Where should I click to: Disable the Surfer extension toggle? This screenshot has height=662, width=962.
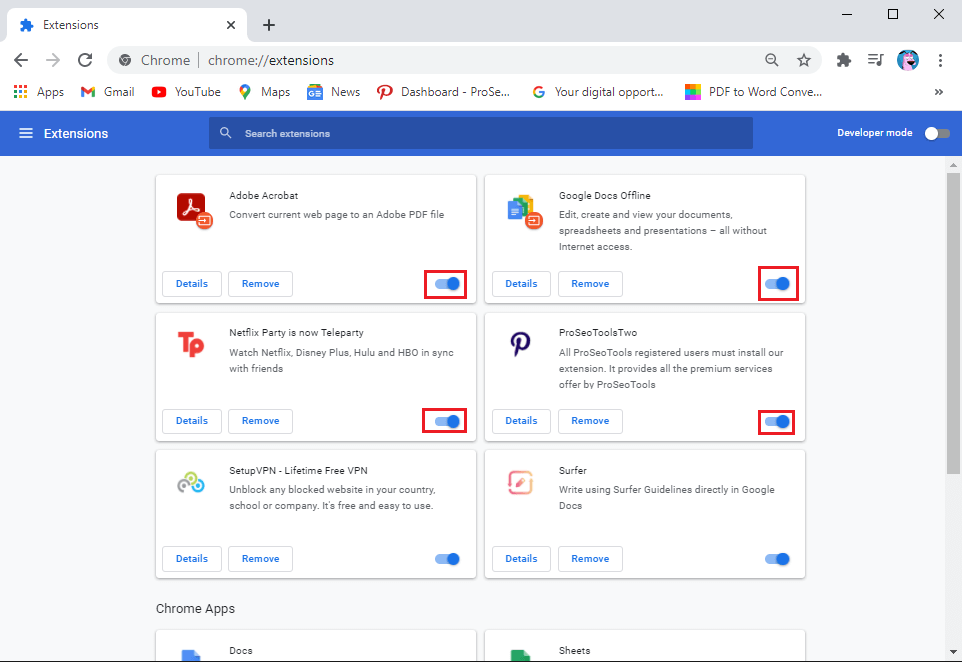click(x=777, y=558)
